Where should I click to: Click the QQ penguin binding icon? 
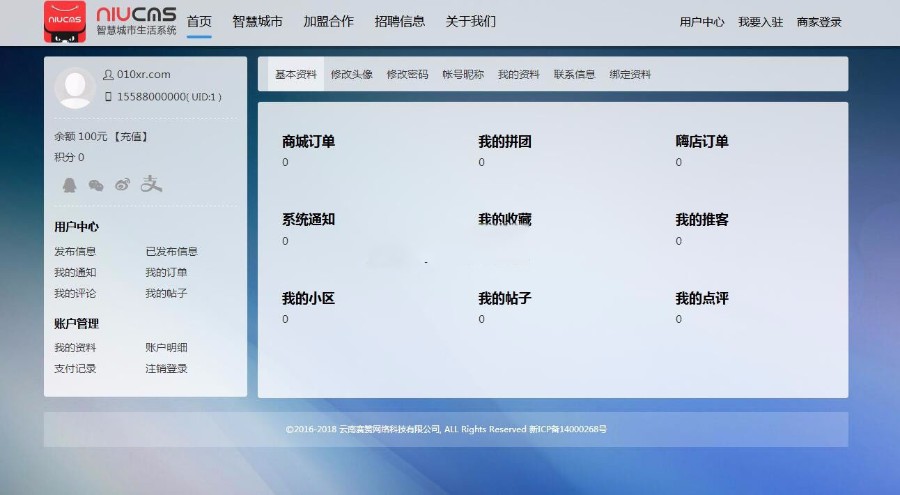69,185
